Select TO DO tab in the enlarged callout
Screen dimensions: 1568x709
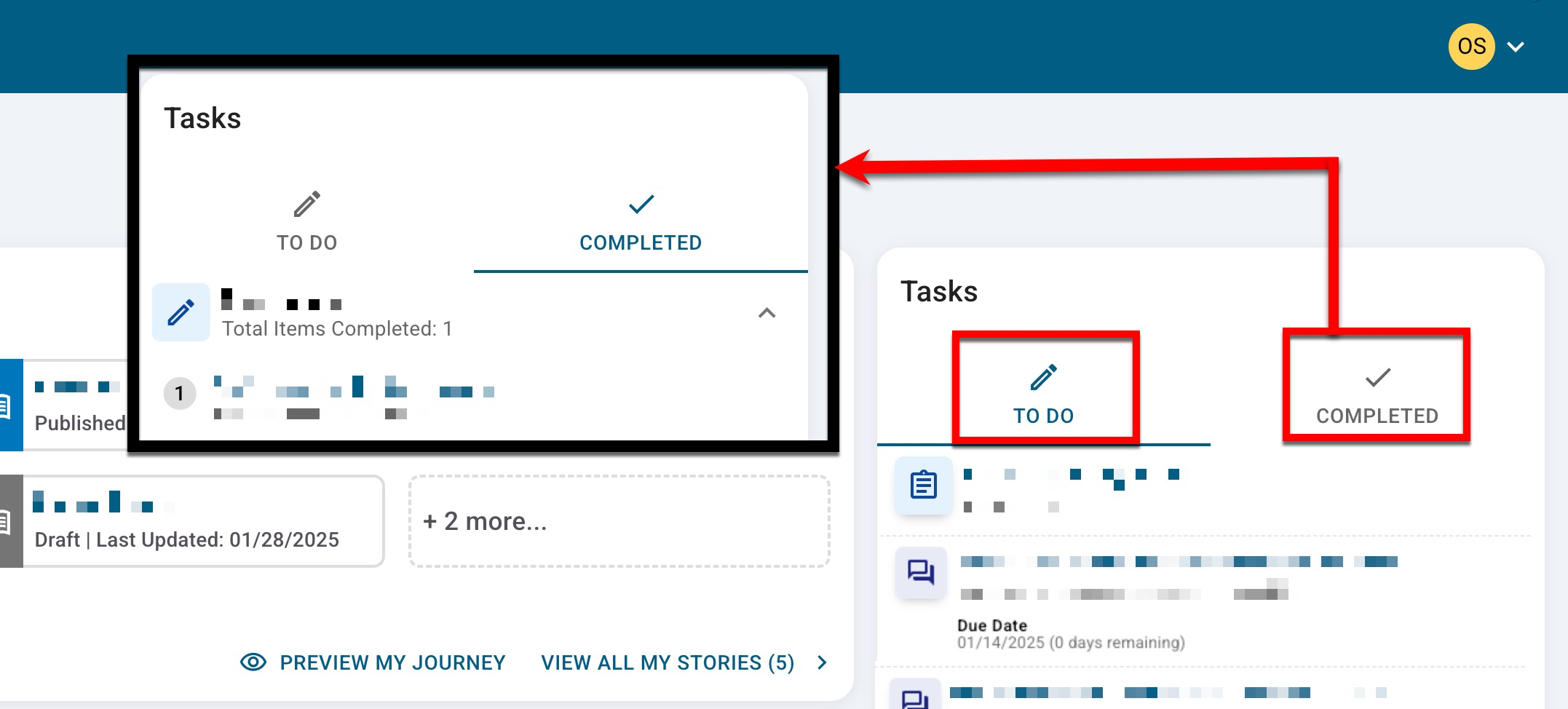point(306,222)
